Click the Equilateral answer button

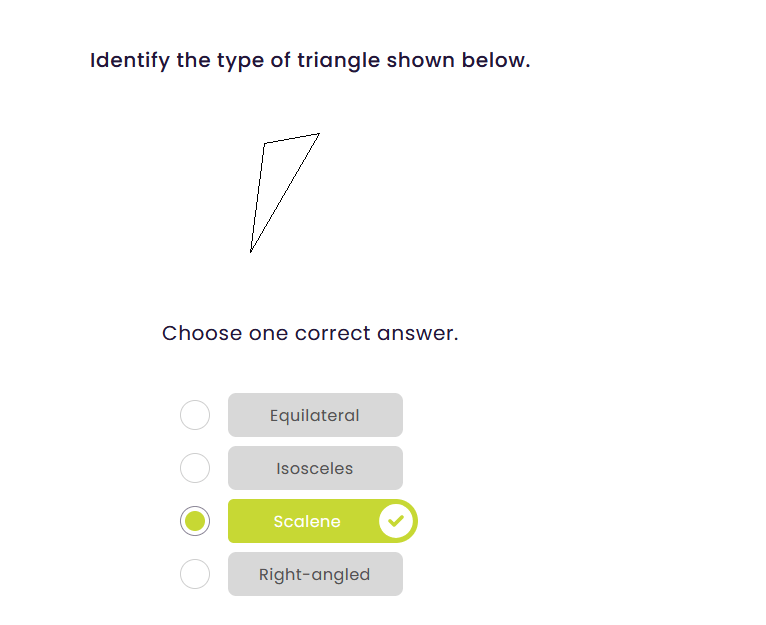[315, 415]
